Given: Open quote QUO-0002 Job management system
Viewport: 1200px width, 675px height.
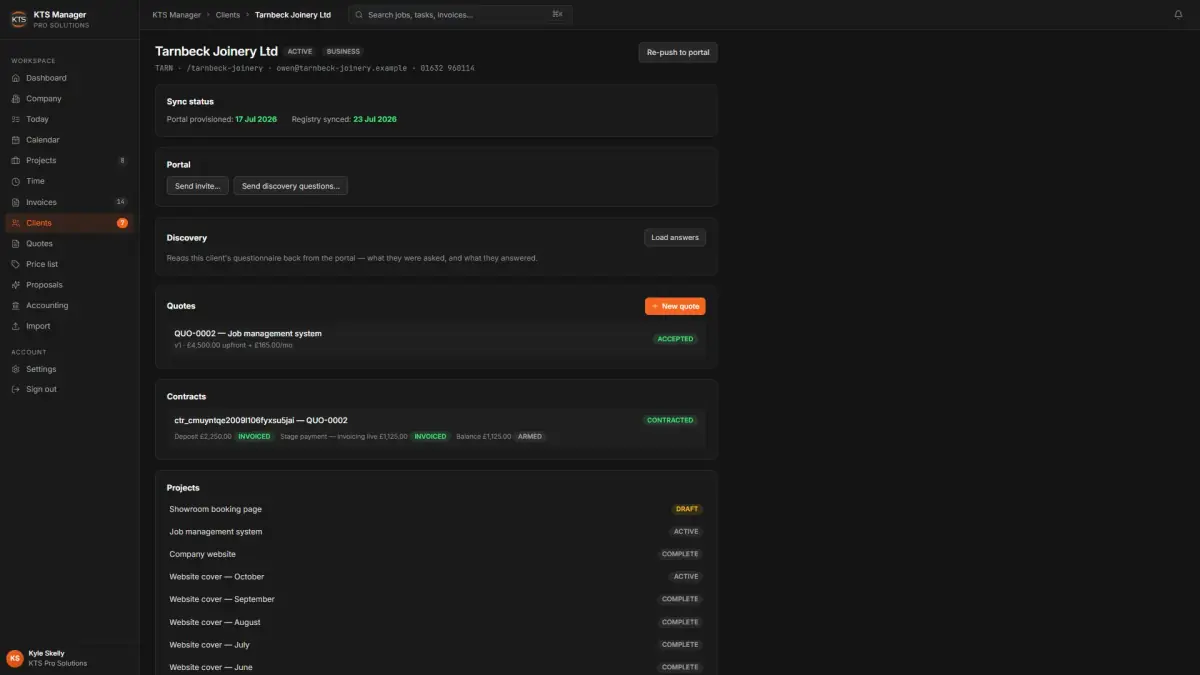Looking at the screenshot, I should point(436,339).
